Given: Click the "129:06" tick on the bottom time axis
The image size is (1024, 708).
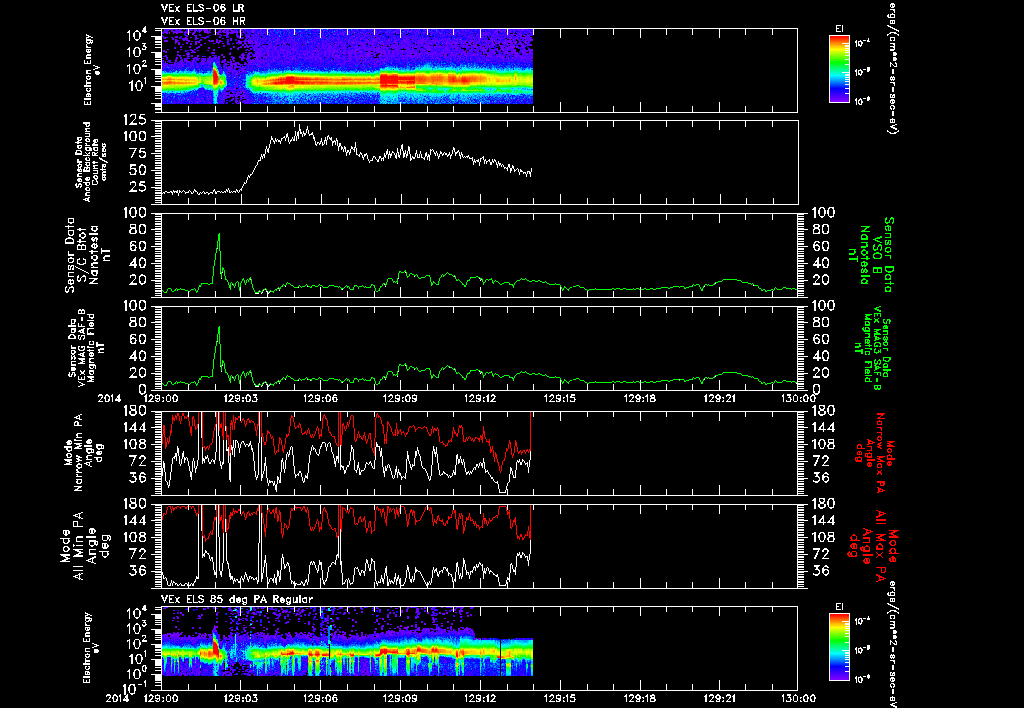Looking at the screenshot, I should 321,698.
